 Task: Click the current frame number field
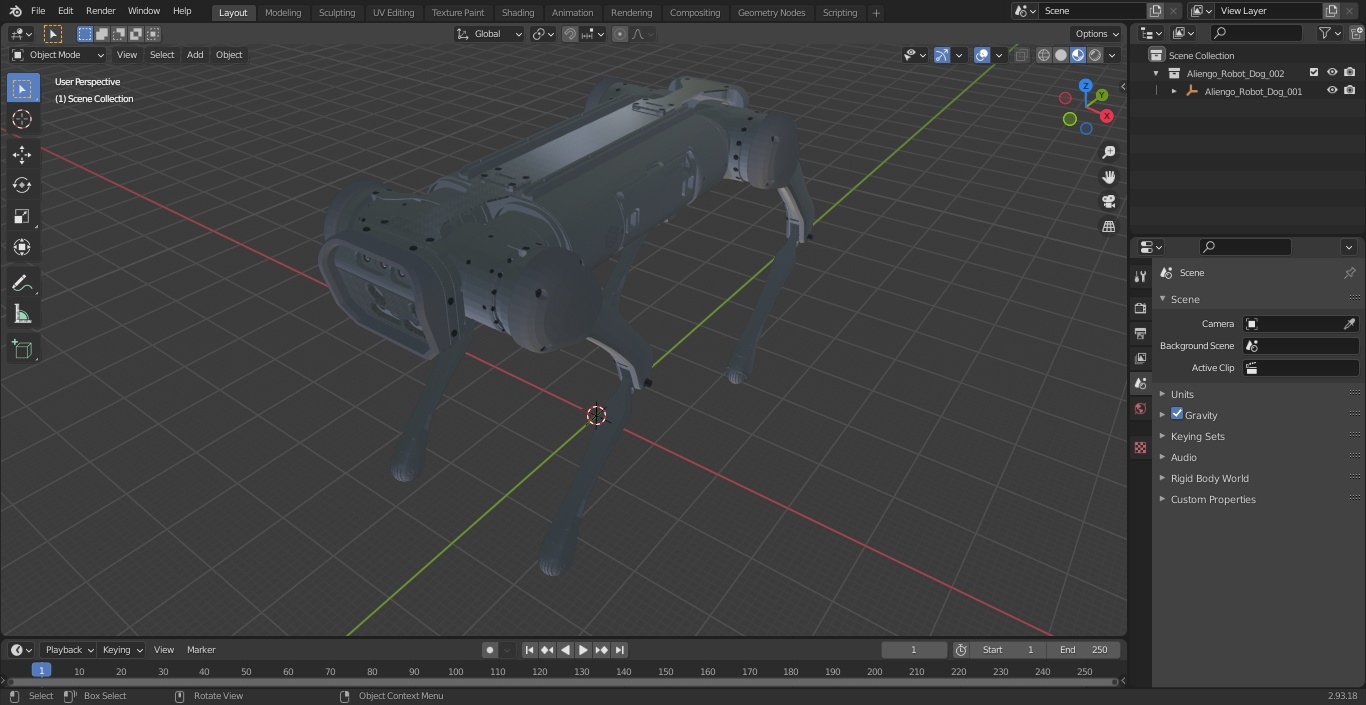point(914,650)
